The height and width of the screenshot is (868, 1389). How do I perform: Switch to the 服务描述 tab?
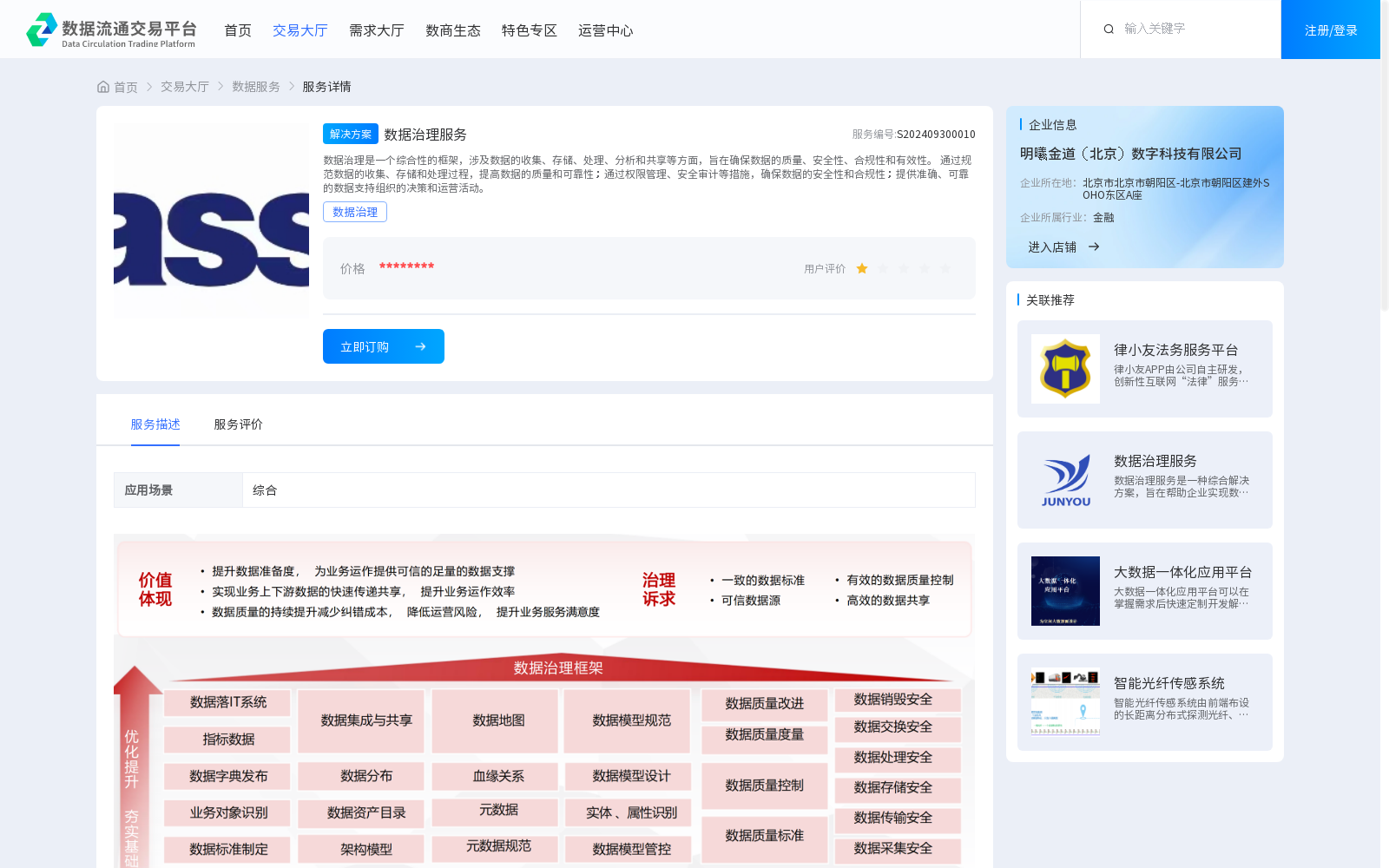(155, 424)
